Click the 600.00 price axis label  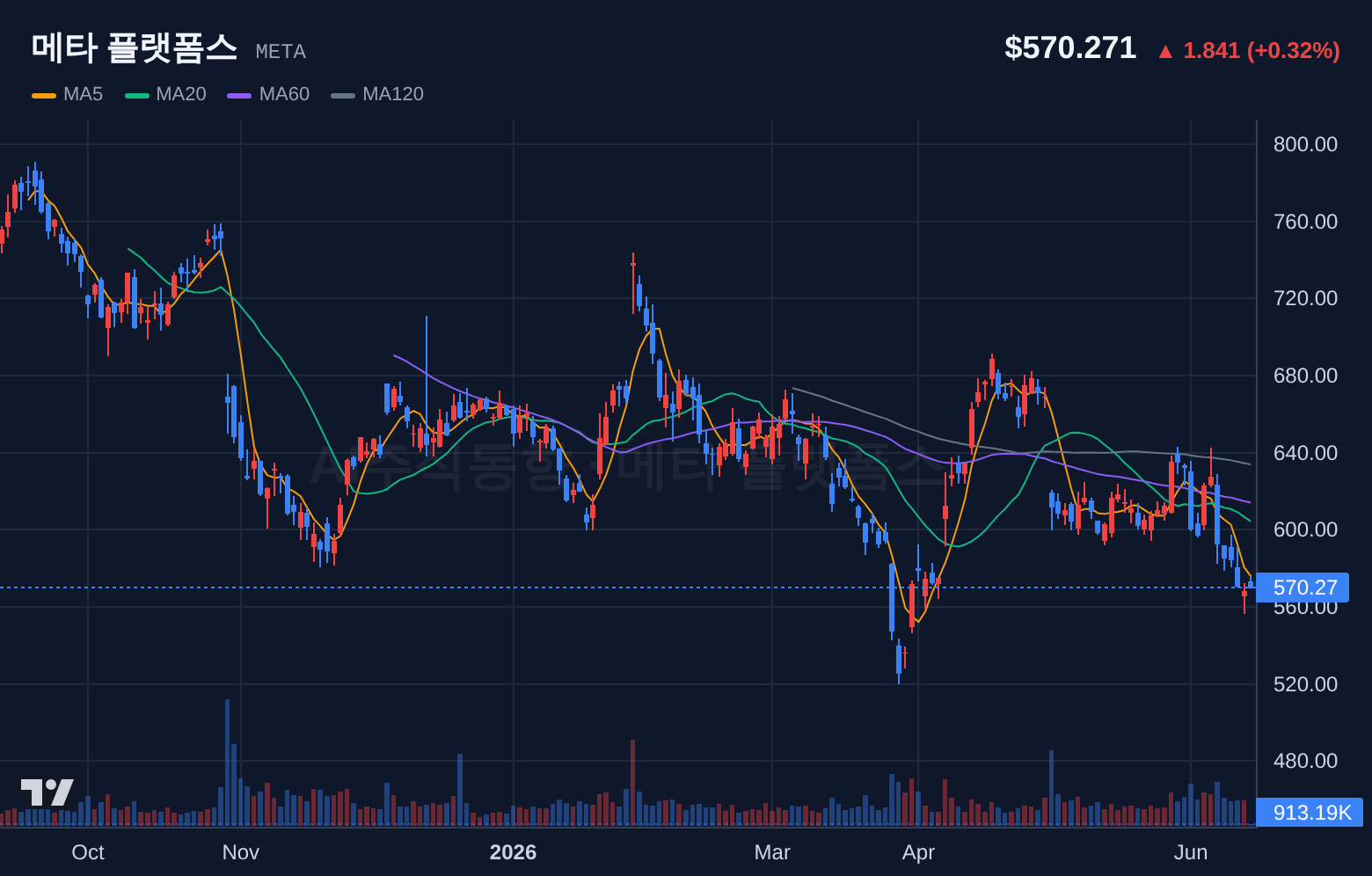click(1305, 529)
